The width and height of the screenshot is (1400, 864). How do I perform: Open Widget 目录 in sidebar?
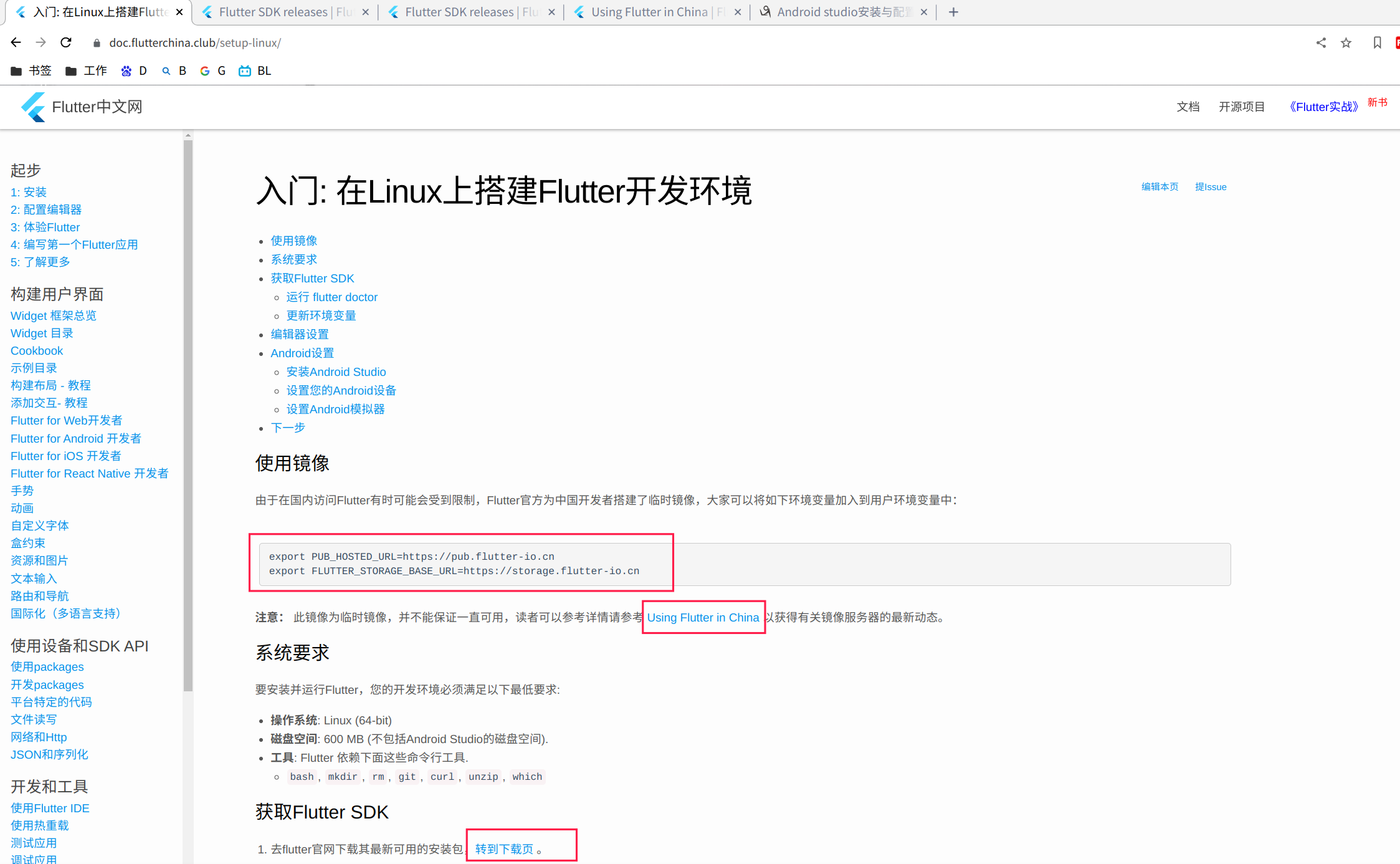point(42,333)
